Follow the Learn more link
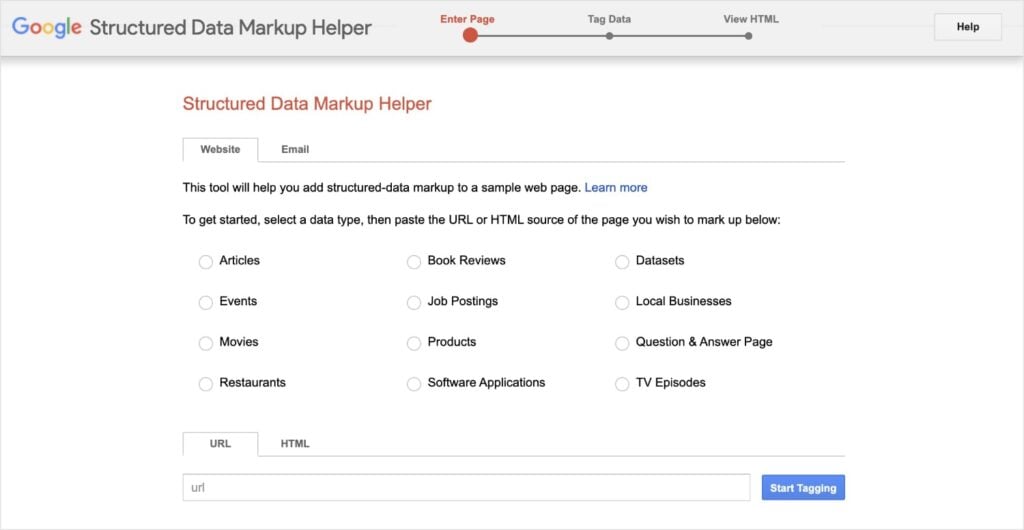 click(x=616, y=188)
